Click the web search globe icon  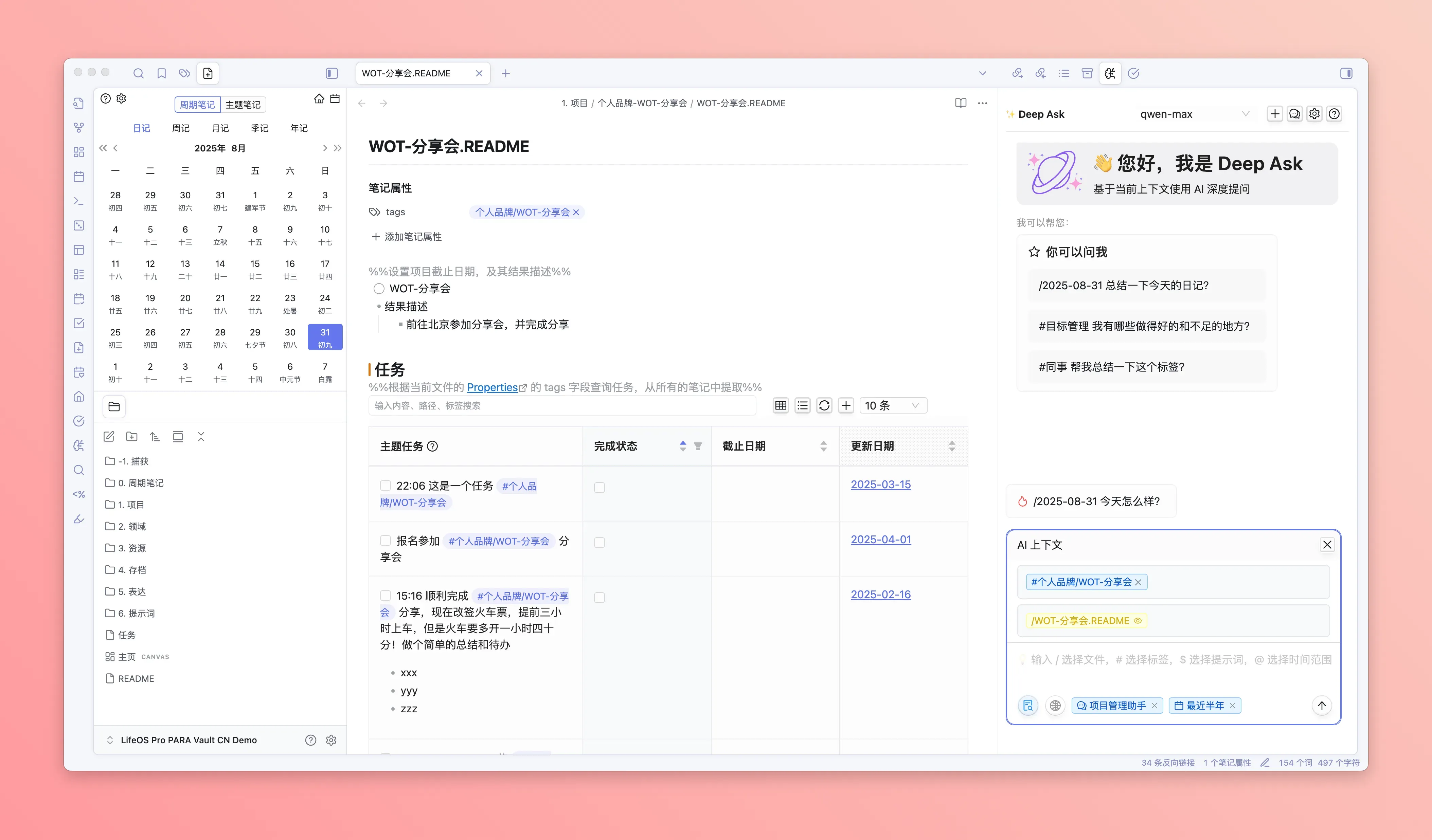[1055, 706]
